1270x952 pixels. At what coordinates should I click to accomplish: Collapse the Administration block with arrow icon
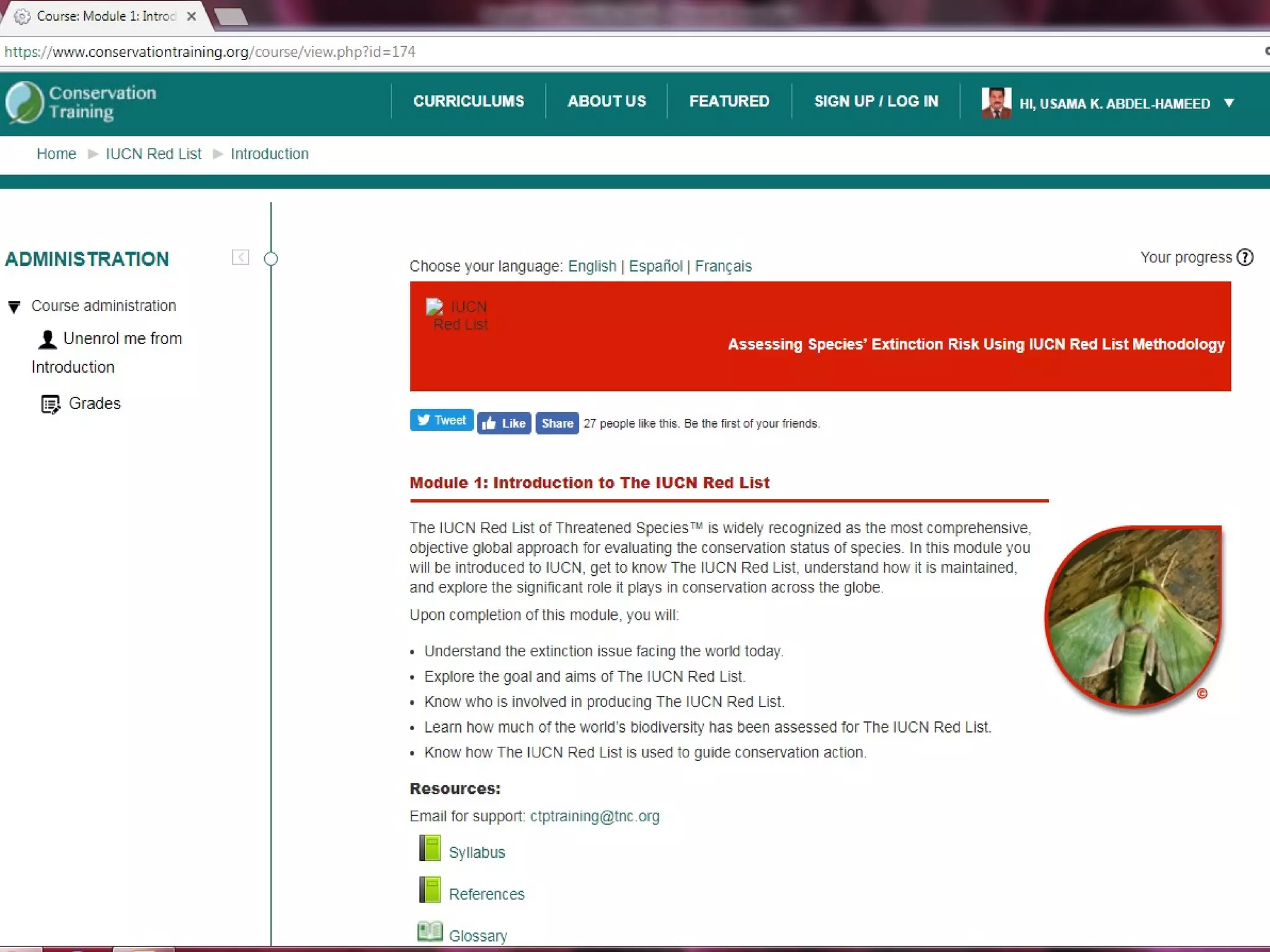pos(241,257)
